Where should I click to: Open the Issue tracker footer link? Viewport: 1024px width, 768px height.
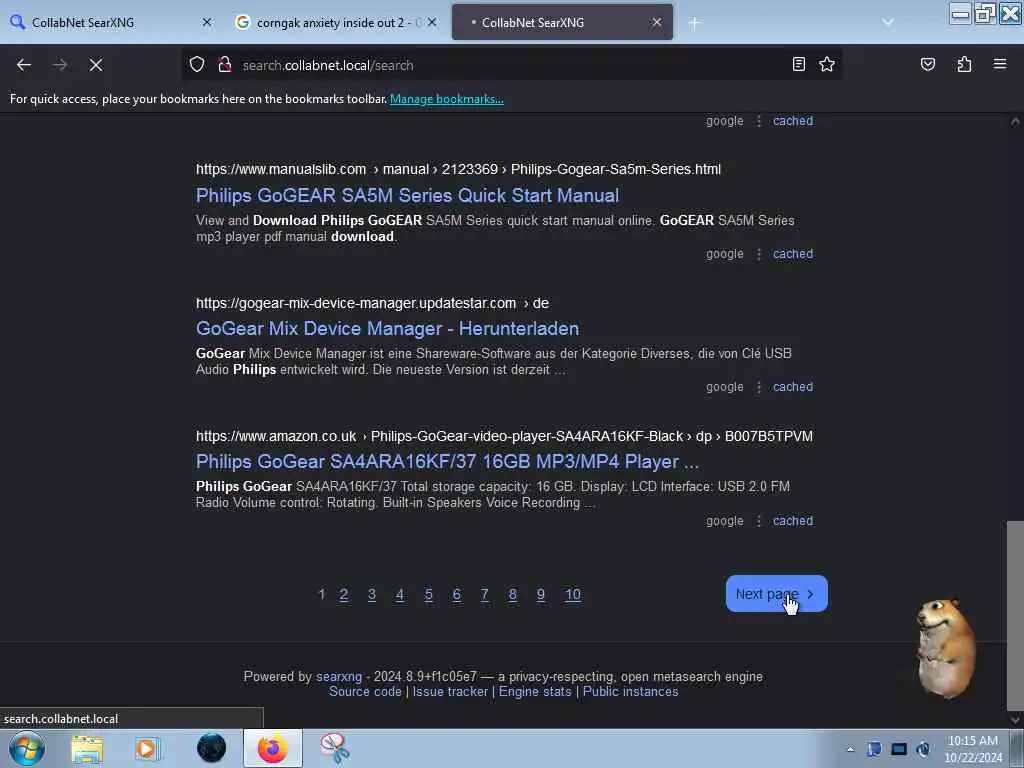tap(450, 692)
